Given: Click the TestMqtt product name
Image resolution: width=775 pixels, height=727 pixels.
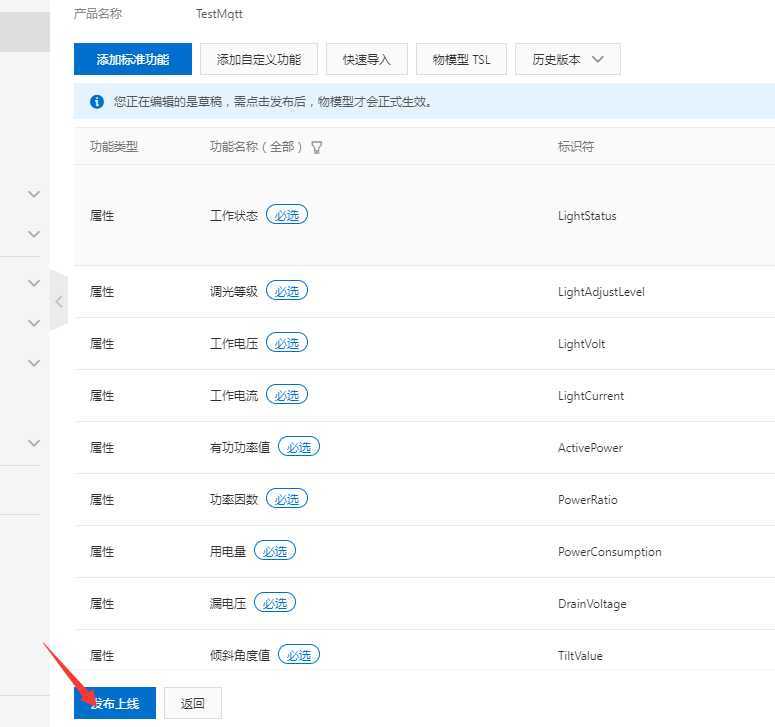Looking at the screenshot, I should pos(219,14).
